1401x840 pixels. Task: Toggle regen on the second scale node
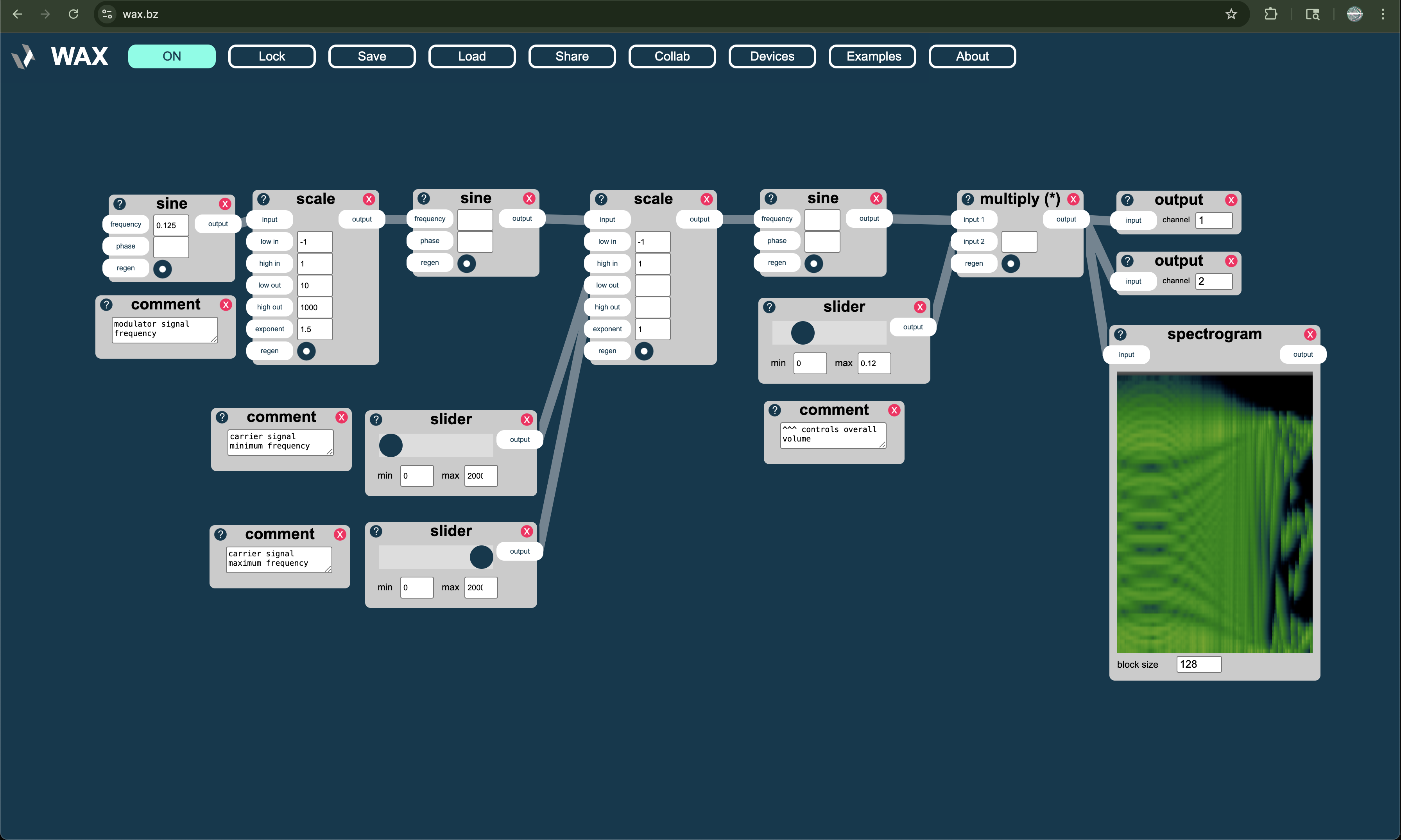644,351
